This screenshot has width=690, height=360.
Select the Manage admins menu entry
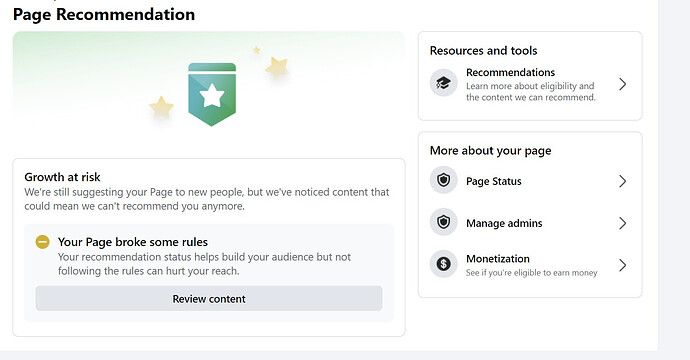(x=530, y=223)
